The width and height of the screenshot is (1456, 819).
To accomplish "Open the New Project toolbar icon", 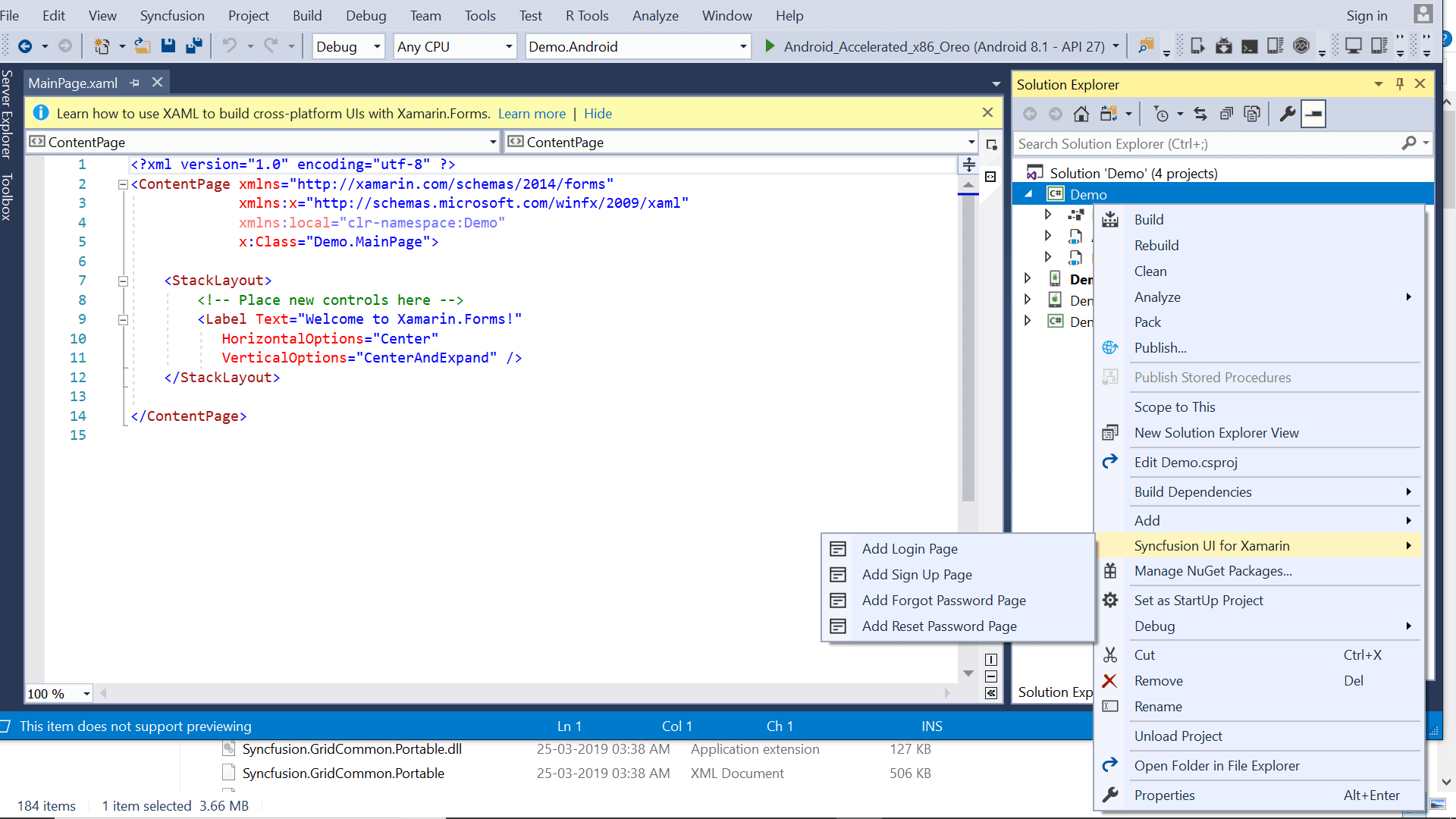I will 102,45.
